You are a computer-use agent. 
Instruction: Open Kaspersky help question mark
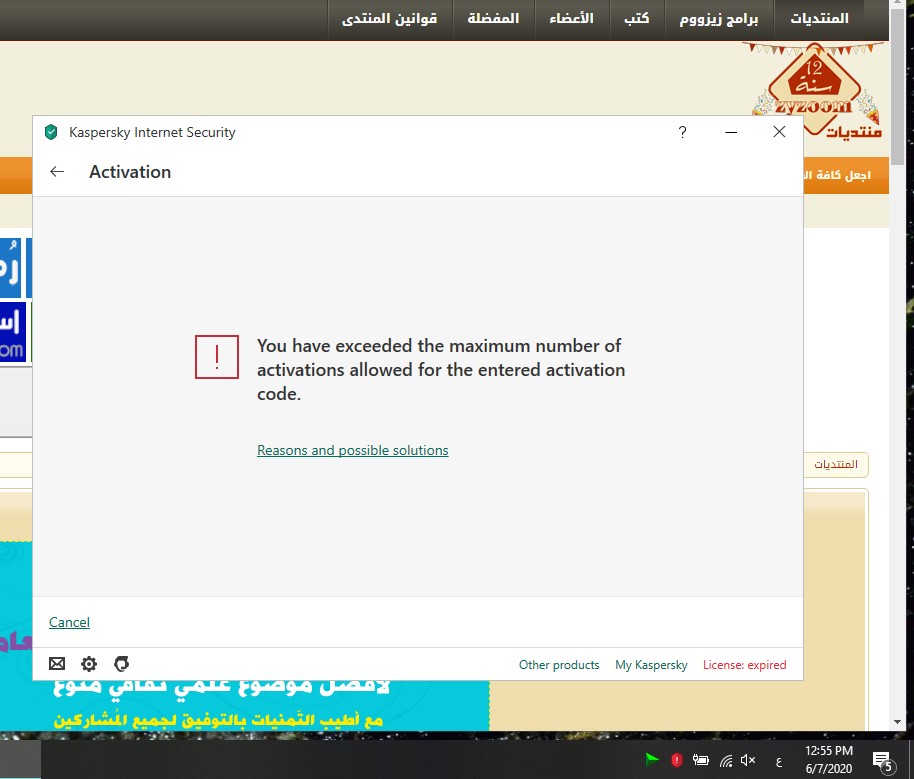[682, 132]
